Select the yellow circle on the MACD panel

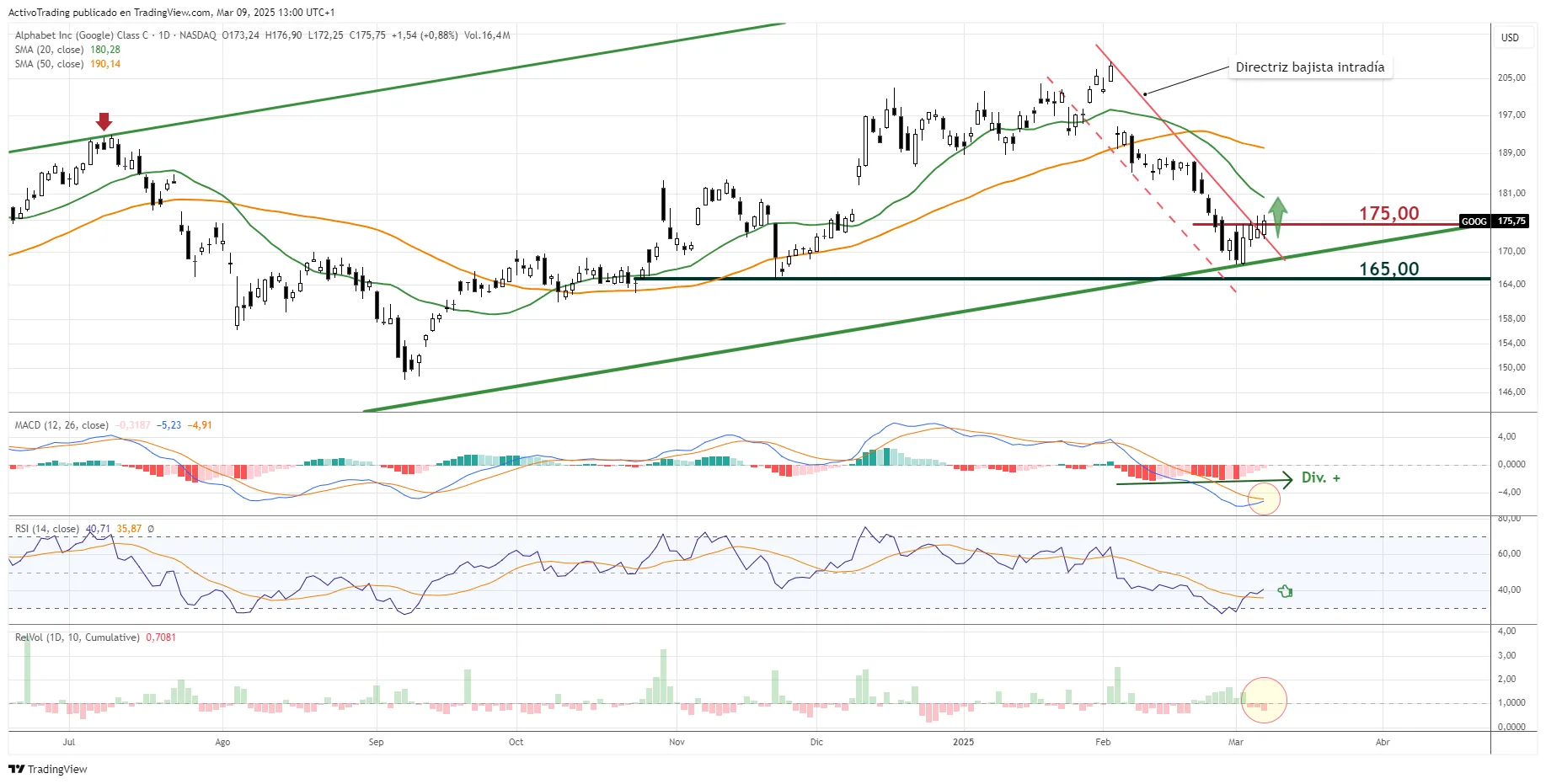tap(1264, 499)
